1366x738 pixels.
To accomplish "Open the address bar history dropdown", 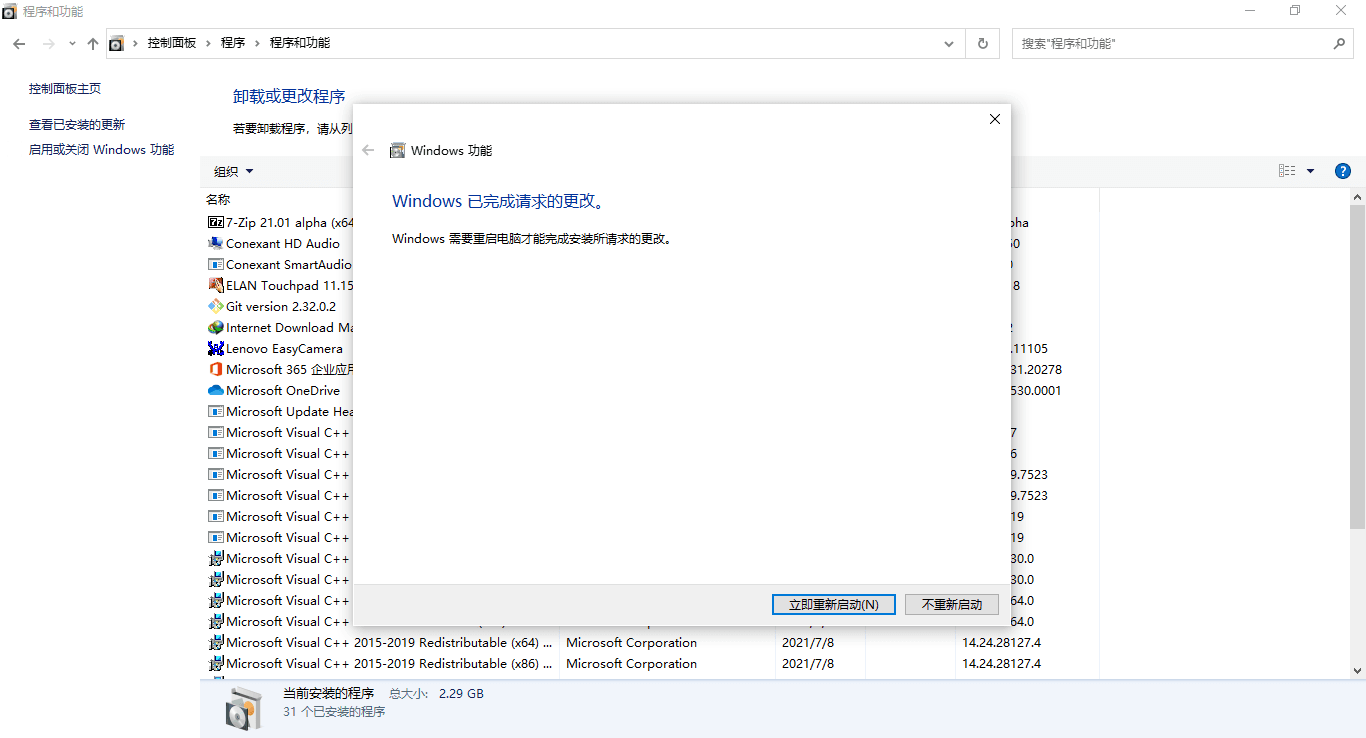I will click(x=949, y=44).
